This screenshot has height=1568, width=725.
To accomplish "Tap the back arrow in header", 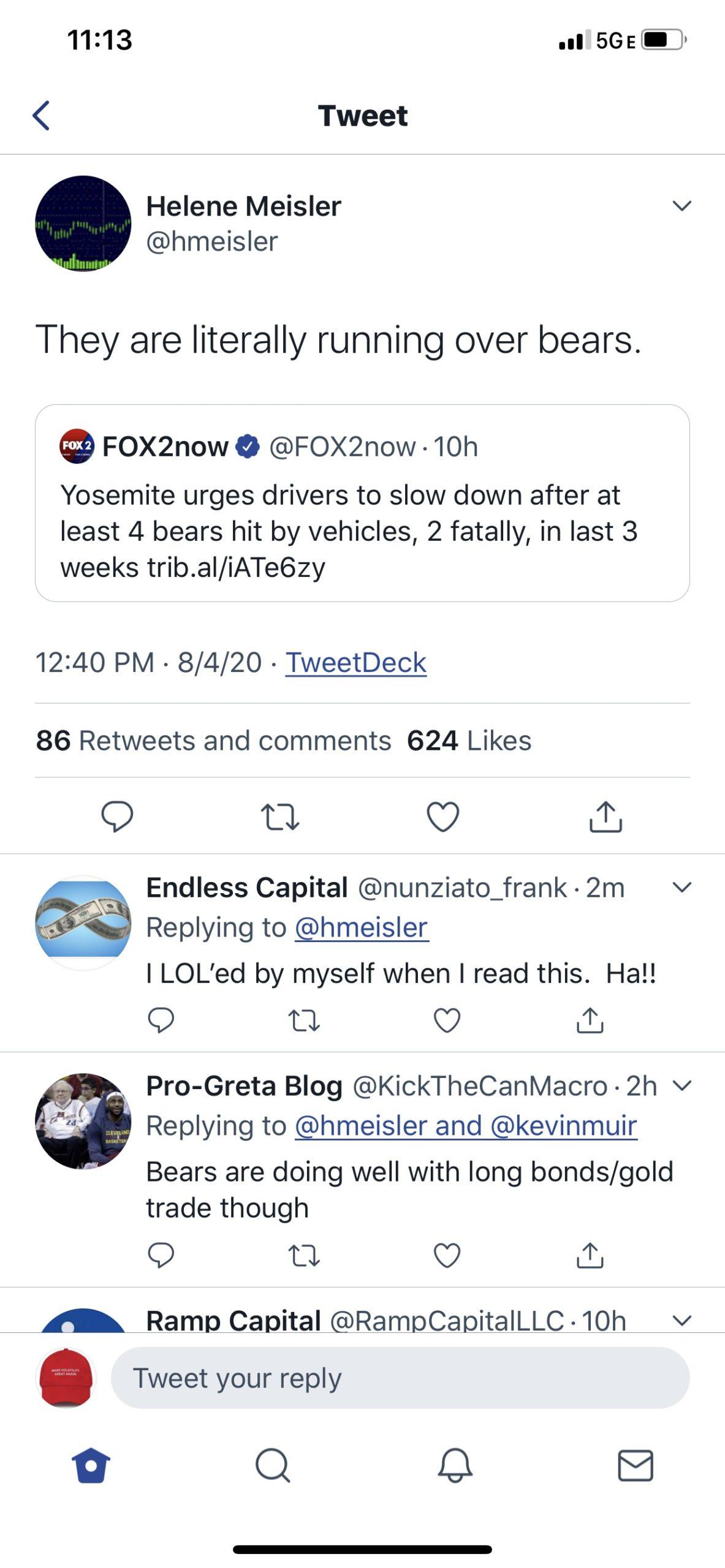I will (x=41, y=116).
